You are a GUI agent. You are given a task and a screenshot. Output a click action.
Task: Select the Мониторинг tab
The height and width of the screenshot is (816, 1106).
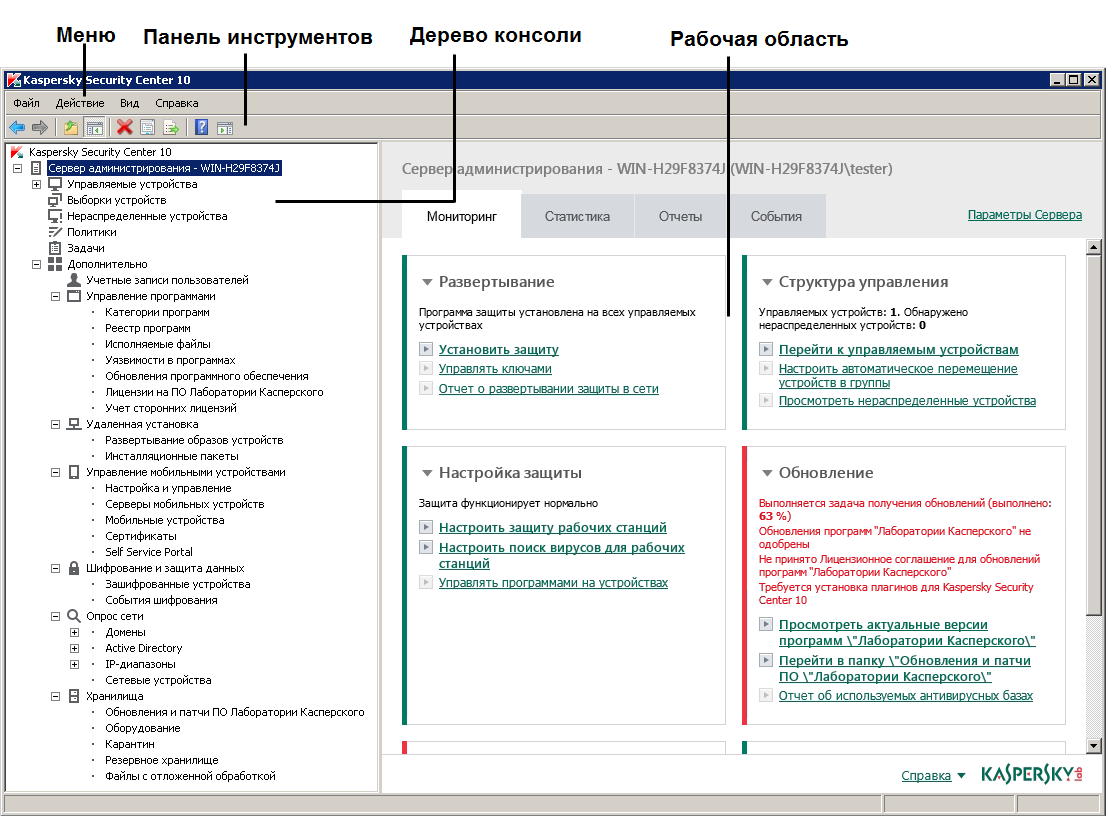pos(462,217)
